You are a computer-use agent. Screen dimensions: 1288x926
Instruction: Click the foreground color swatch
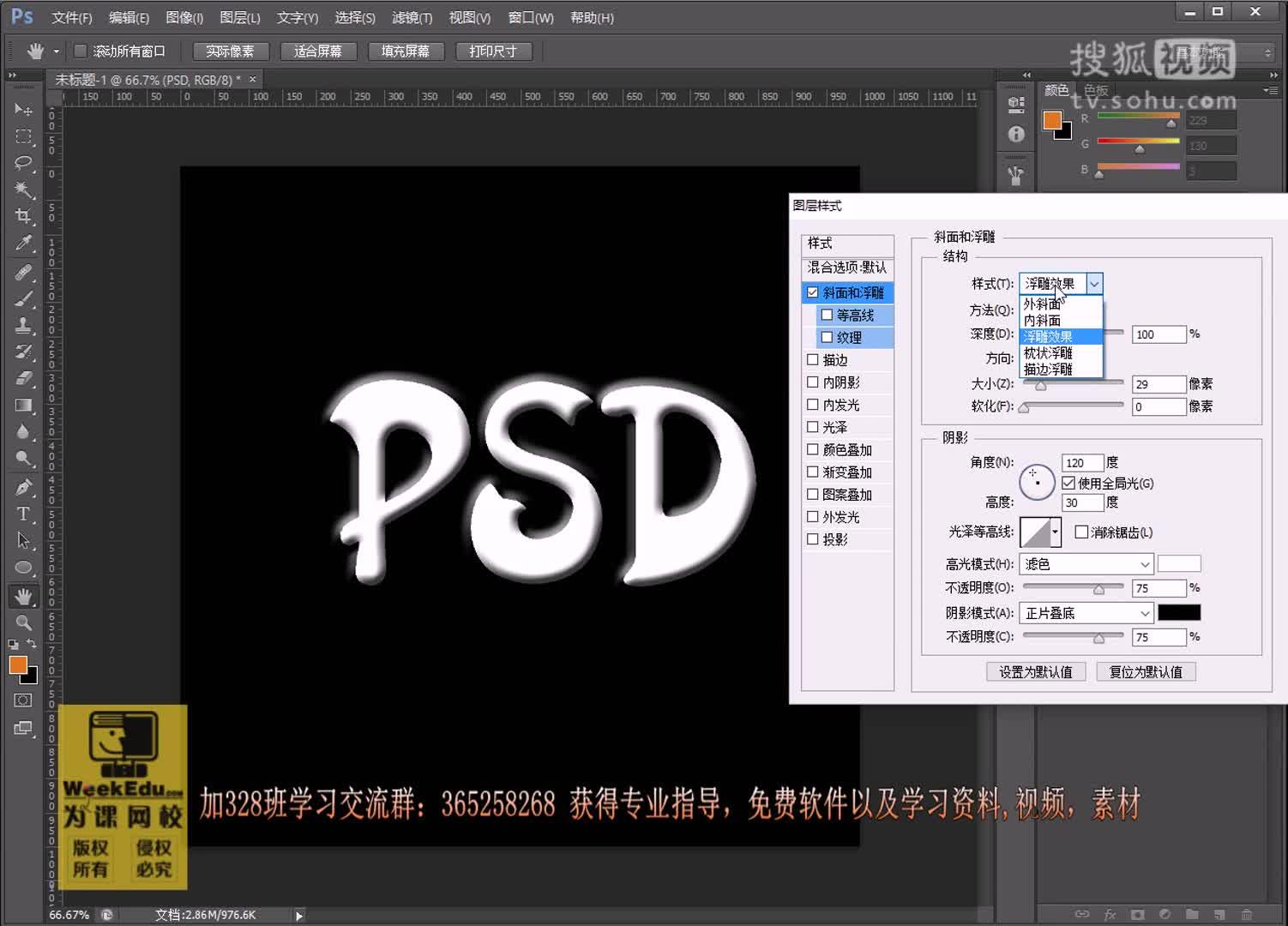[19, 664]
